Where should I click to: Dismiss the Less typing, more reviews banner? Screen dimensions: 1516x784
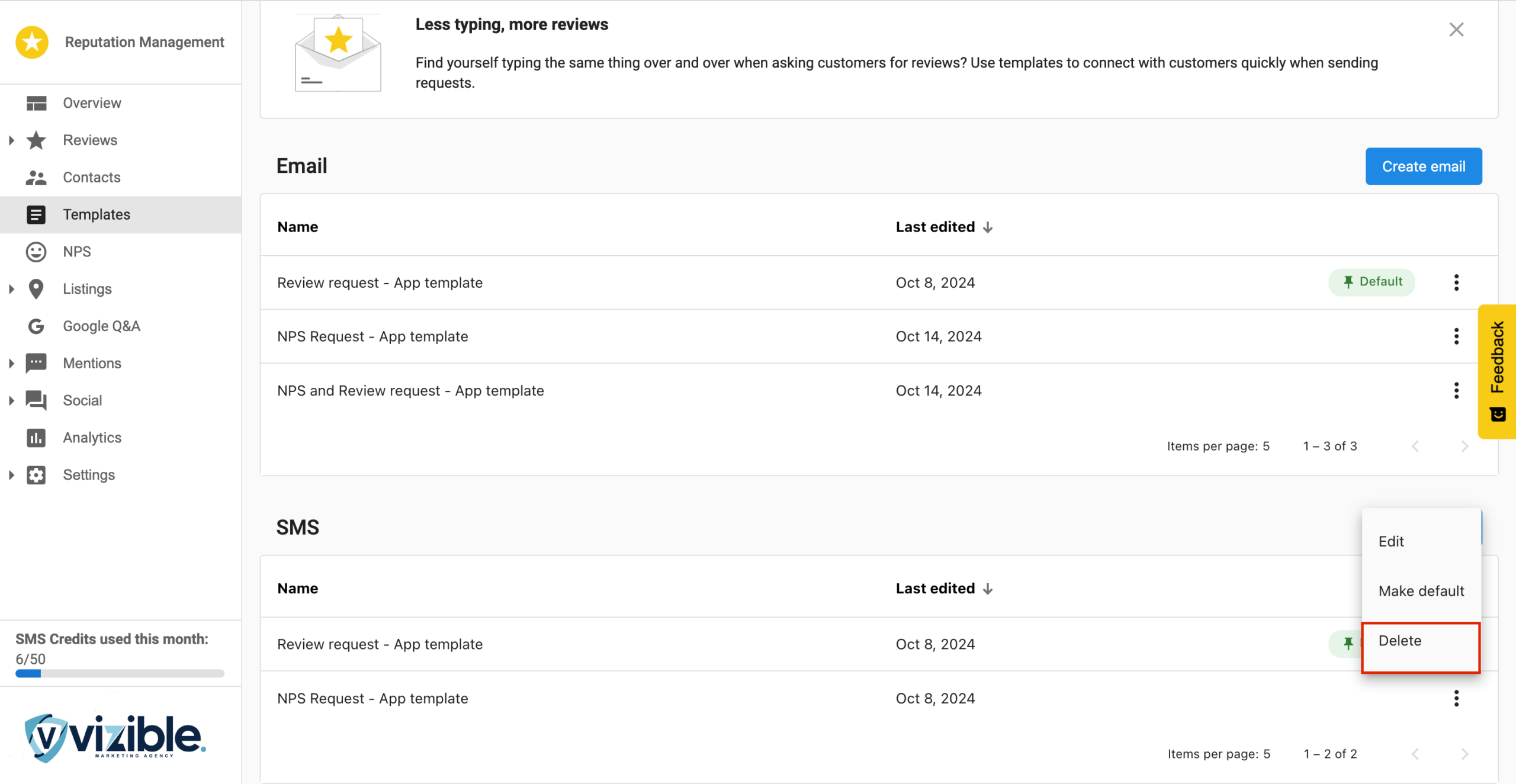[x=1456, y=30]
